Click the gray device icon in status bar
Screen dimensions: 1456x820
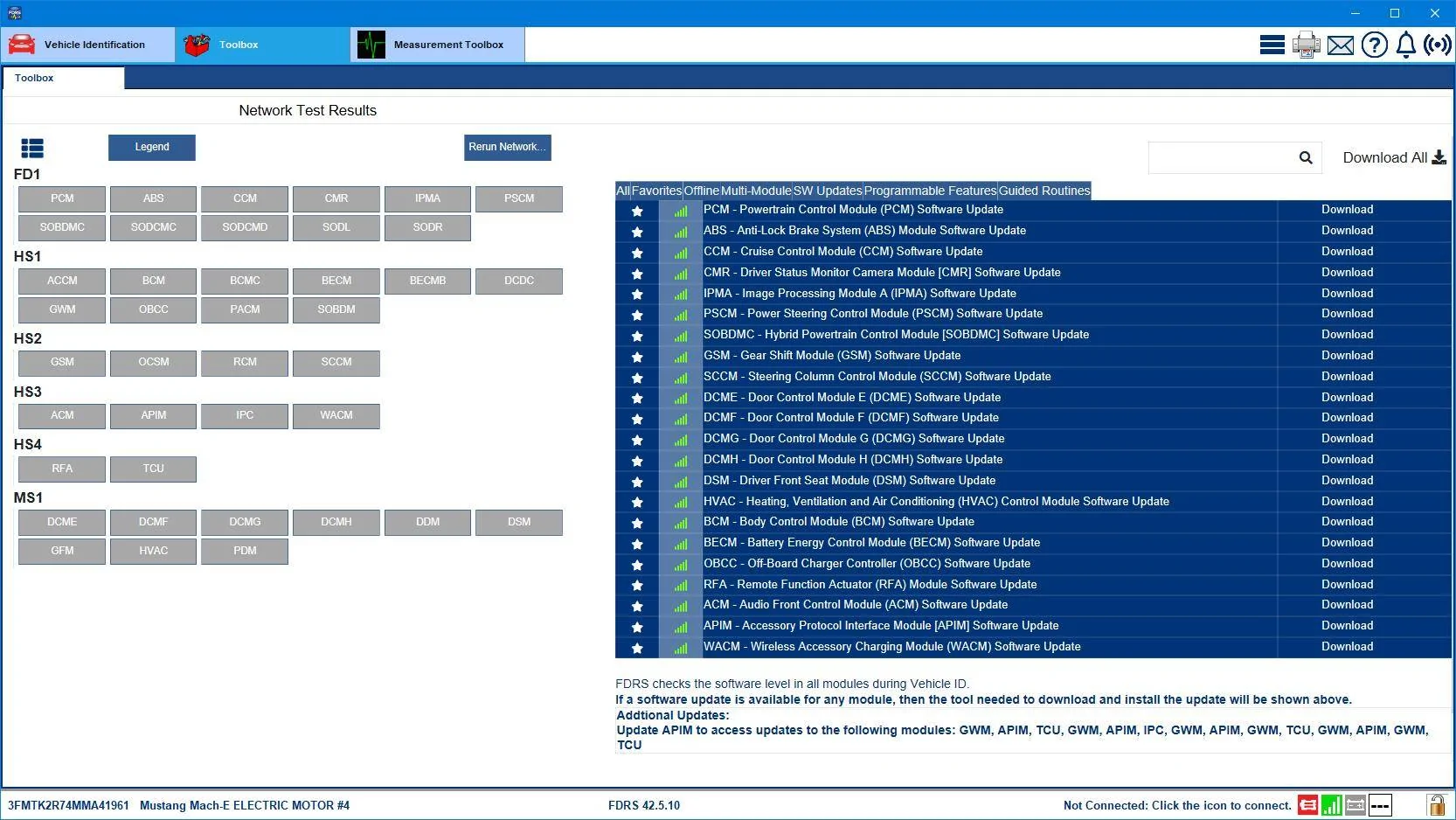[x=1355, y=805]
